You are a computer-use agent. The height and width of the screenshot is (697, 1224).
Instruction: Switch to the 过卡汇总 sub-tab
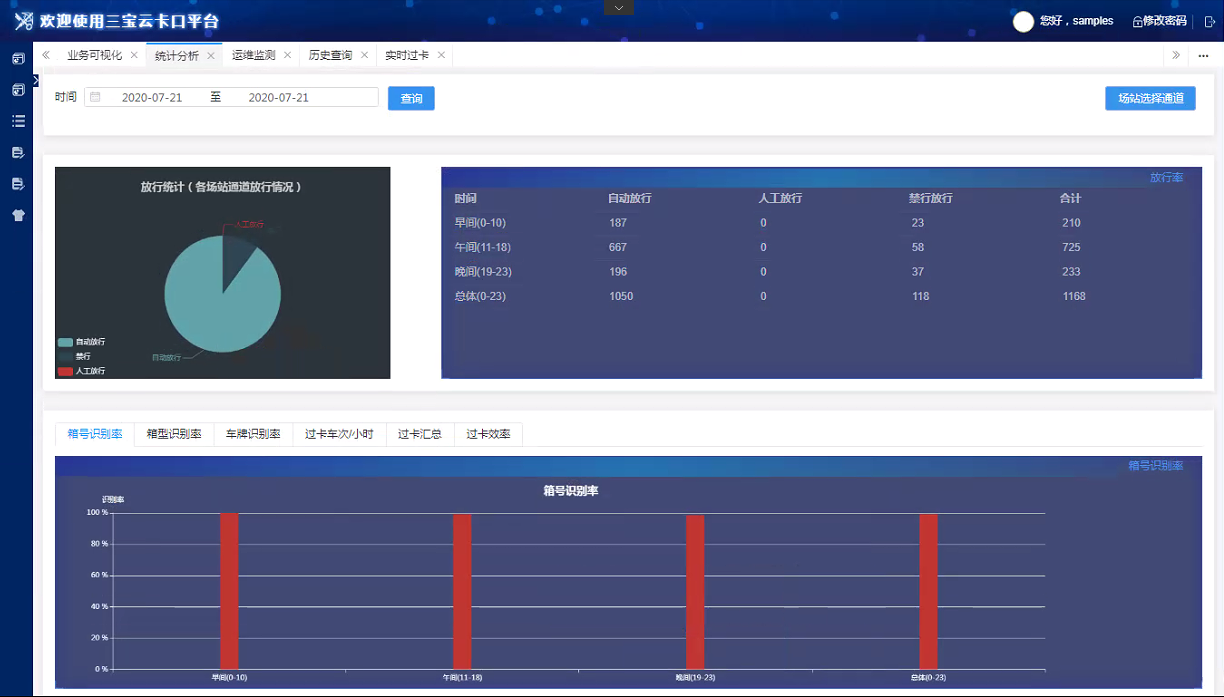pos(419,434)
